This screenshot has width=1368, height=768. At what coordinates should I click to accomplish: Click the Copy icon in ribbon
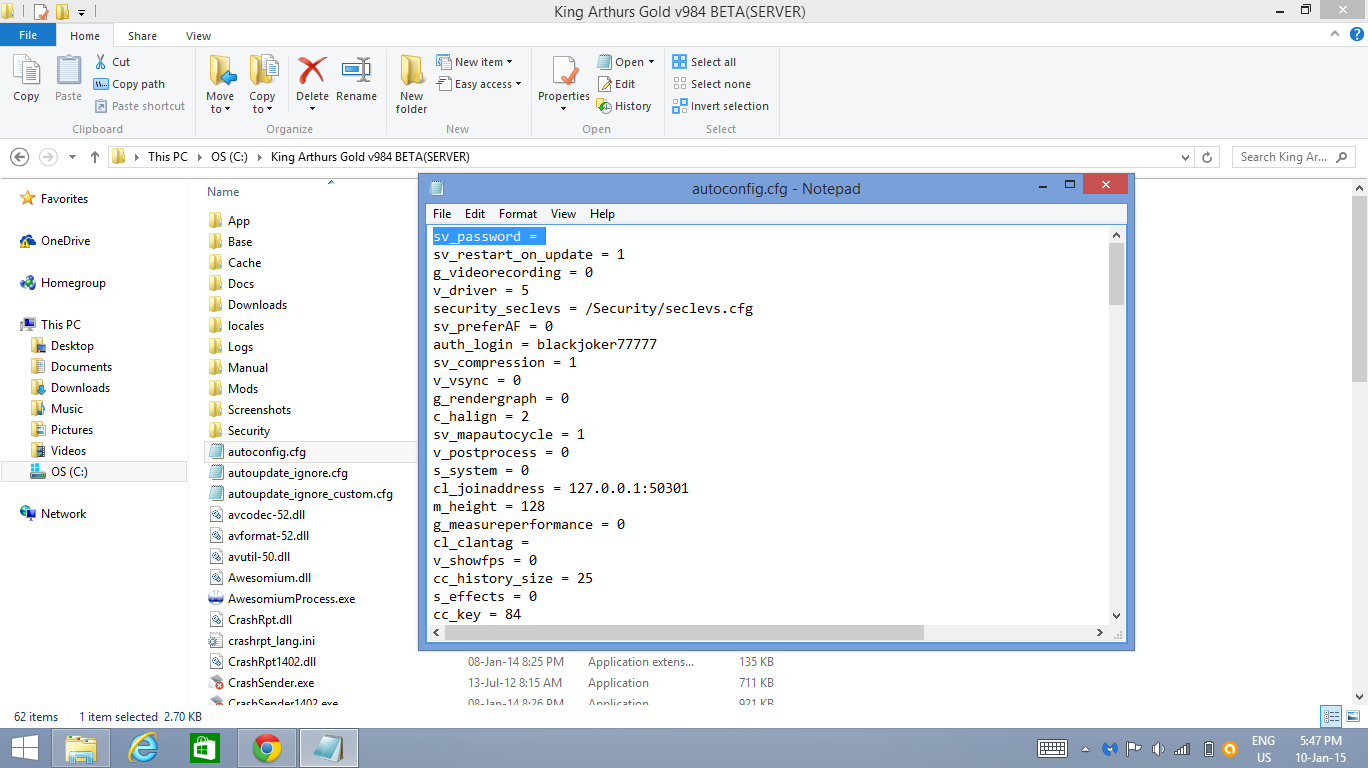[26, 72]
